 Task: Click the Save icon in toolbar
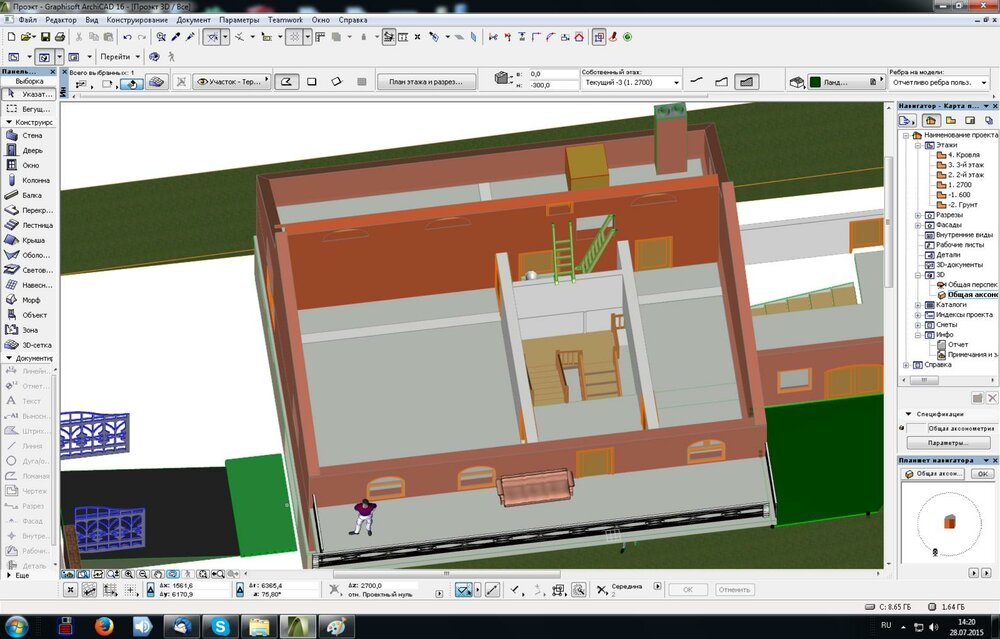pyautogui.click(x=46, y=37)
